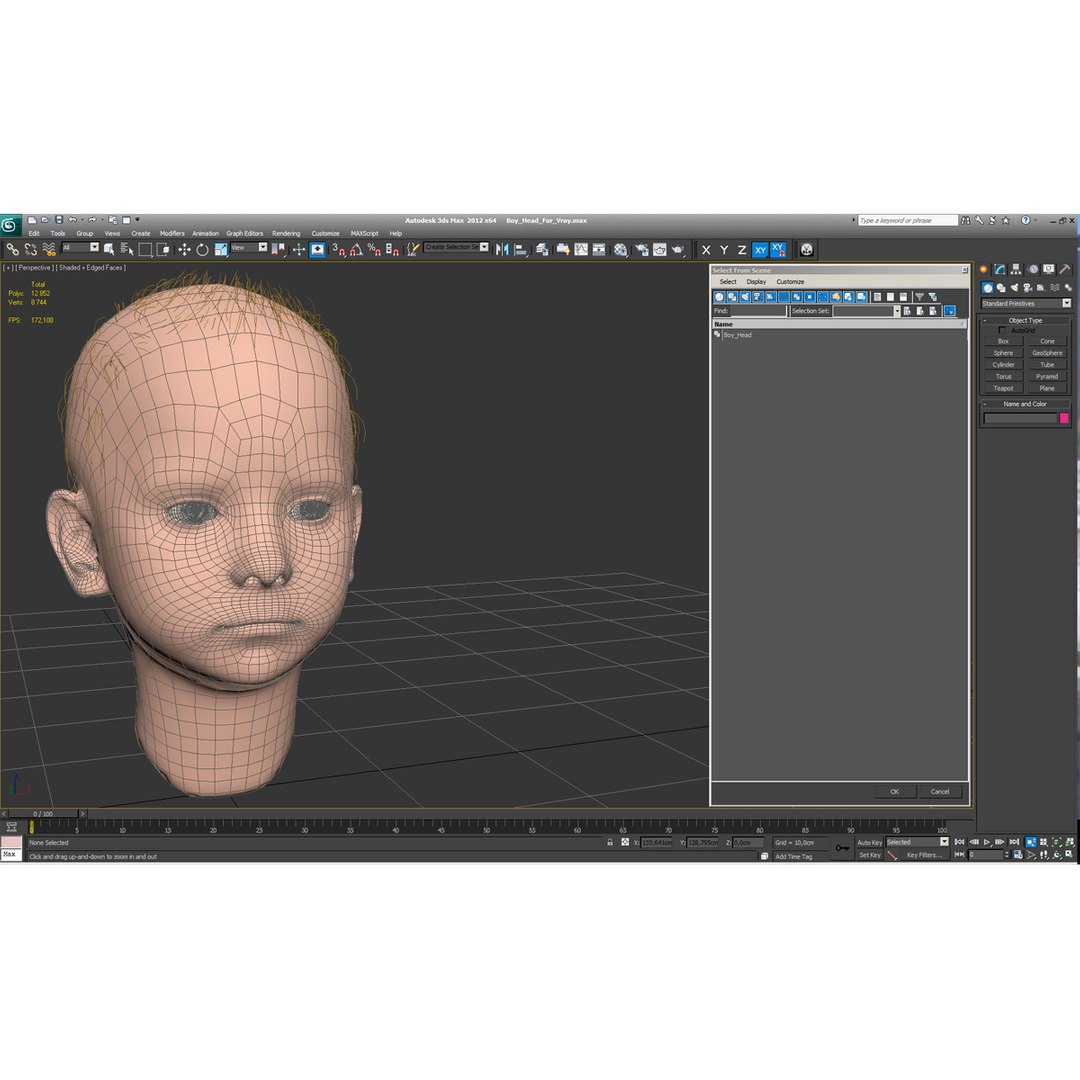
Task: Open the Edit menu
Action: tap(34, 233)
